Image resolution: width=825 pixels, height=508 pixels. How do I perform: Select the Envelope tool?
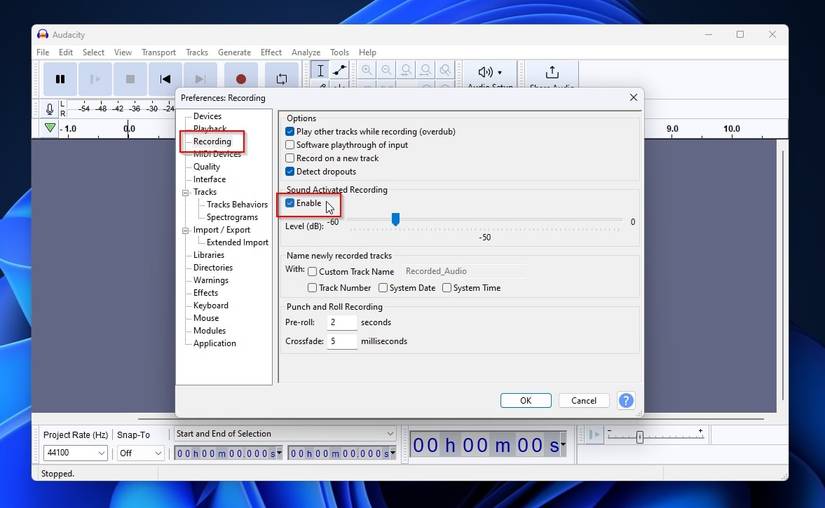[x=339, y=70]
